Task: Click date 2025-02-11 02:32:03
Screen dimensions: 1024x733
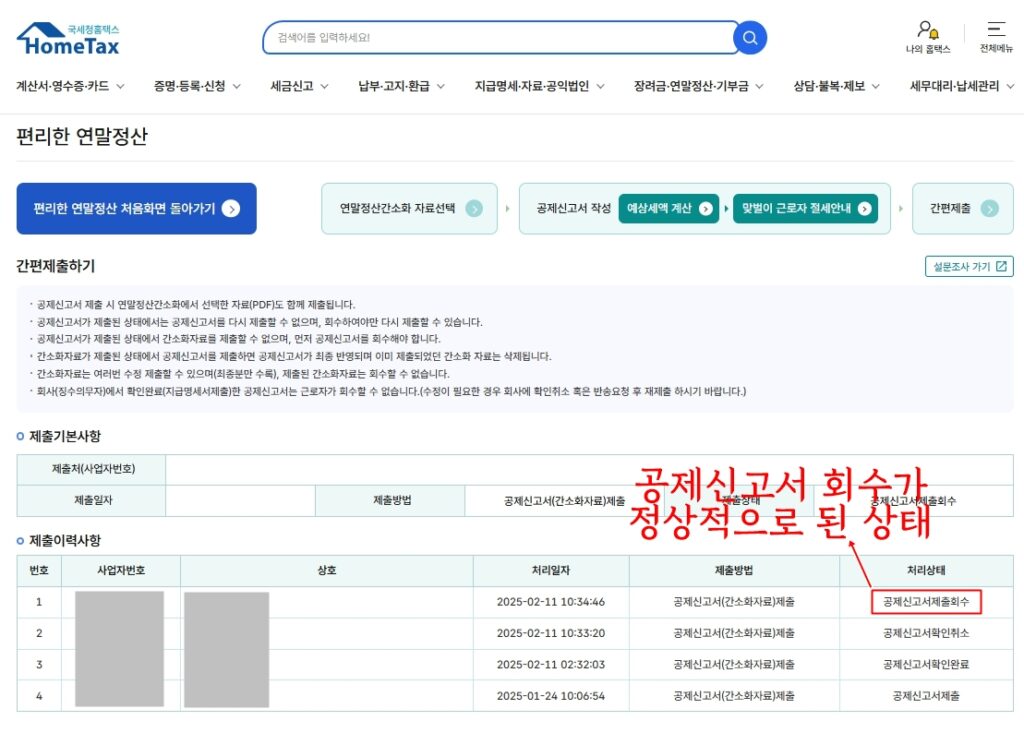Action: [551, 664]
